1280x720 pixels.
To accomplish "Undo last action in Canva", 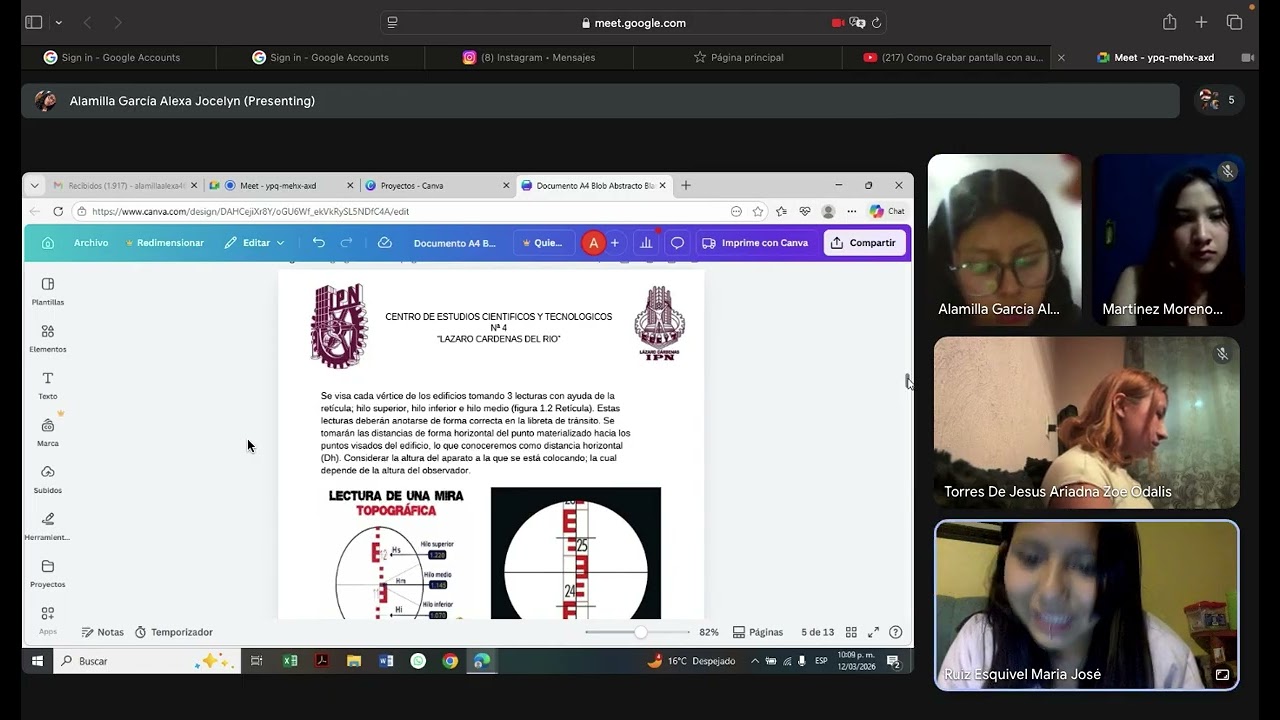I will 318,243.
